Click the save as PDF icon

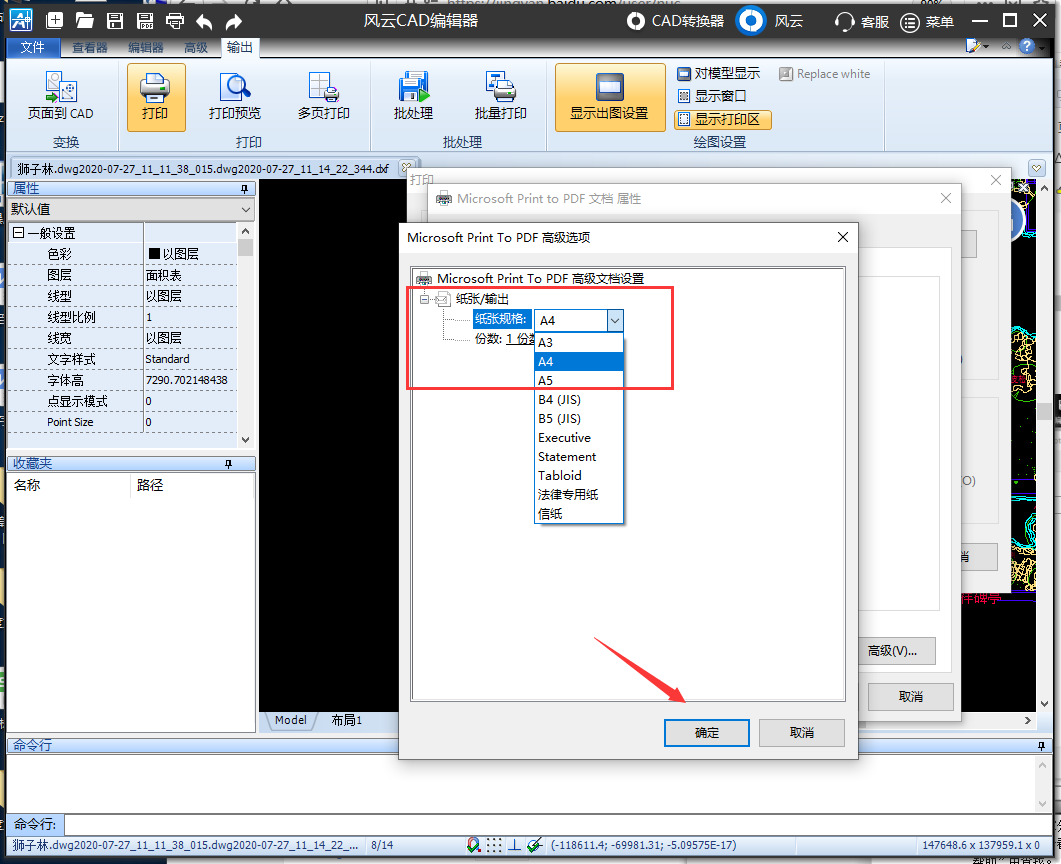click(145, 21)
